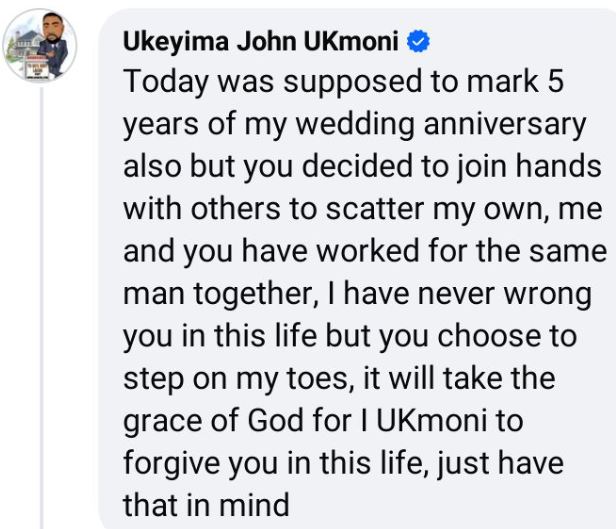Viewport: 616px width, 529px height.
Task: Click the number "5" in the comment
Action: coord(554,83)
